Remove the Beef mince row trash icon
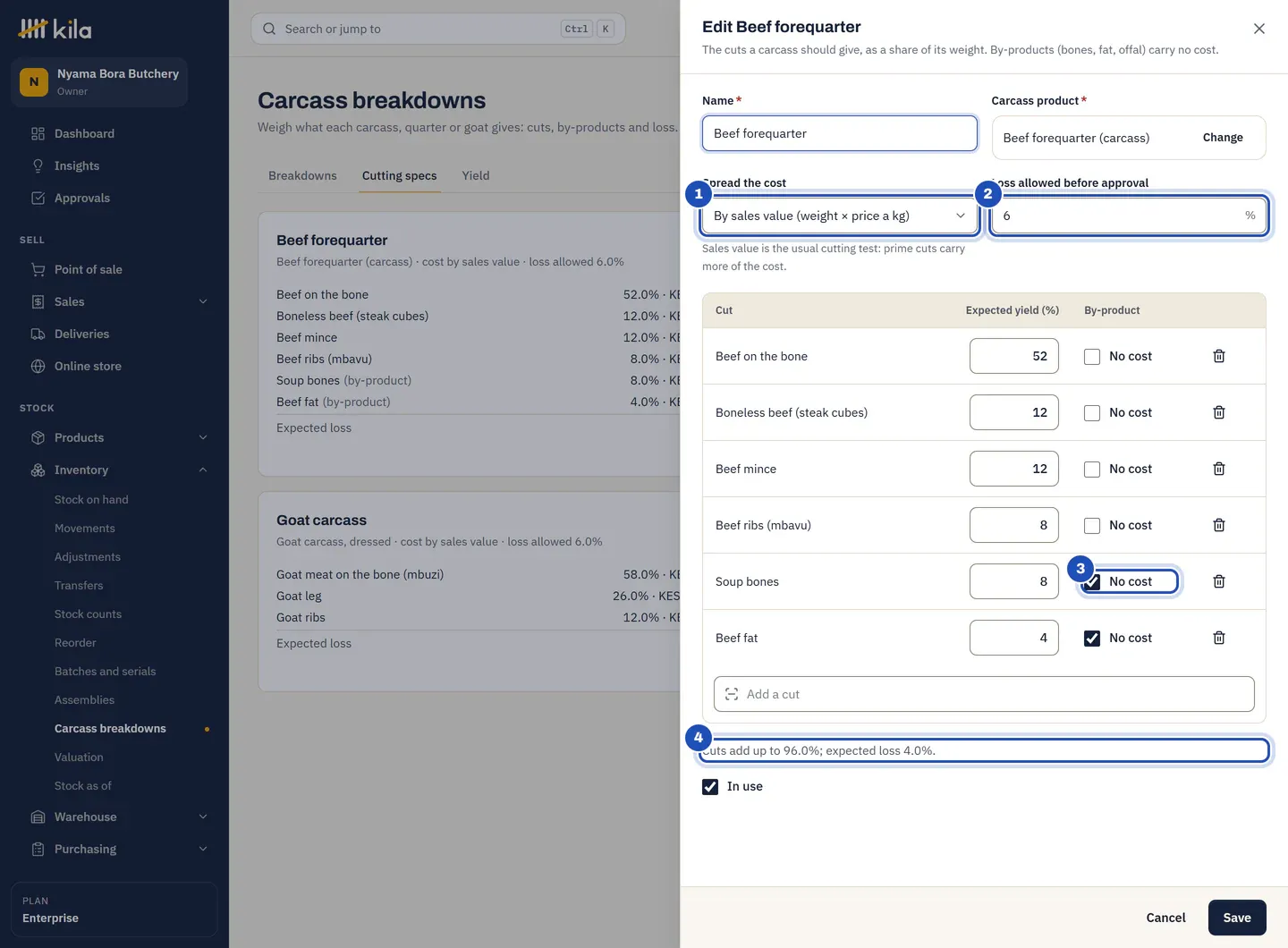 (1218, 469)
